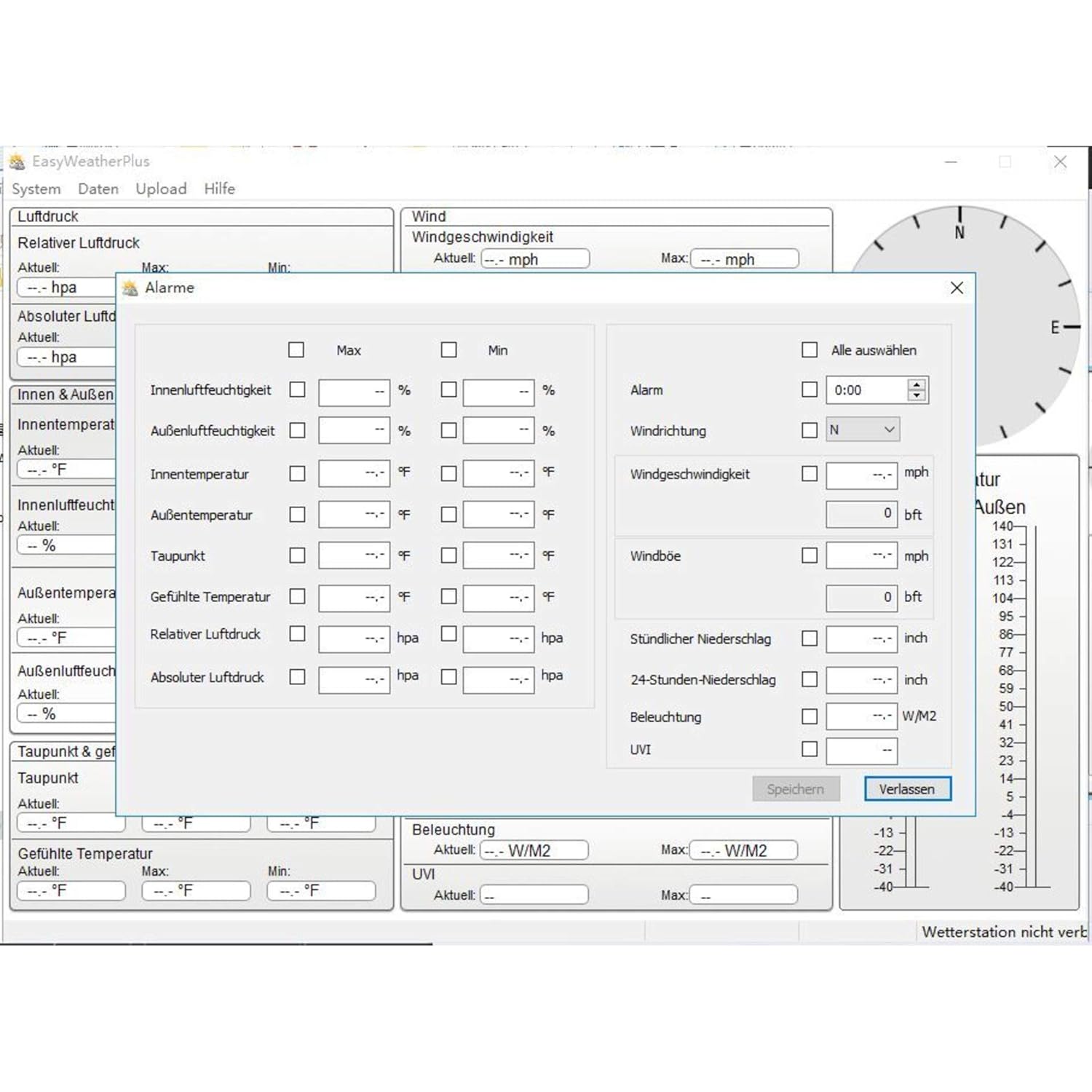Click the Verlassen button

pos(907,789)
